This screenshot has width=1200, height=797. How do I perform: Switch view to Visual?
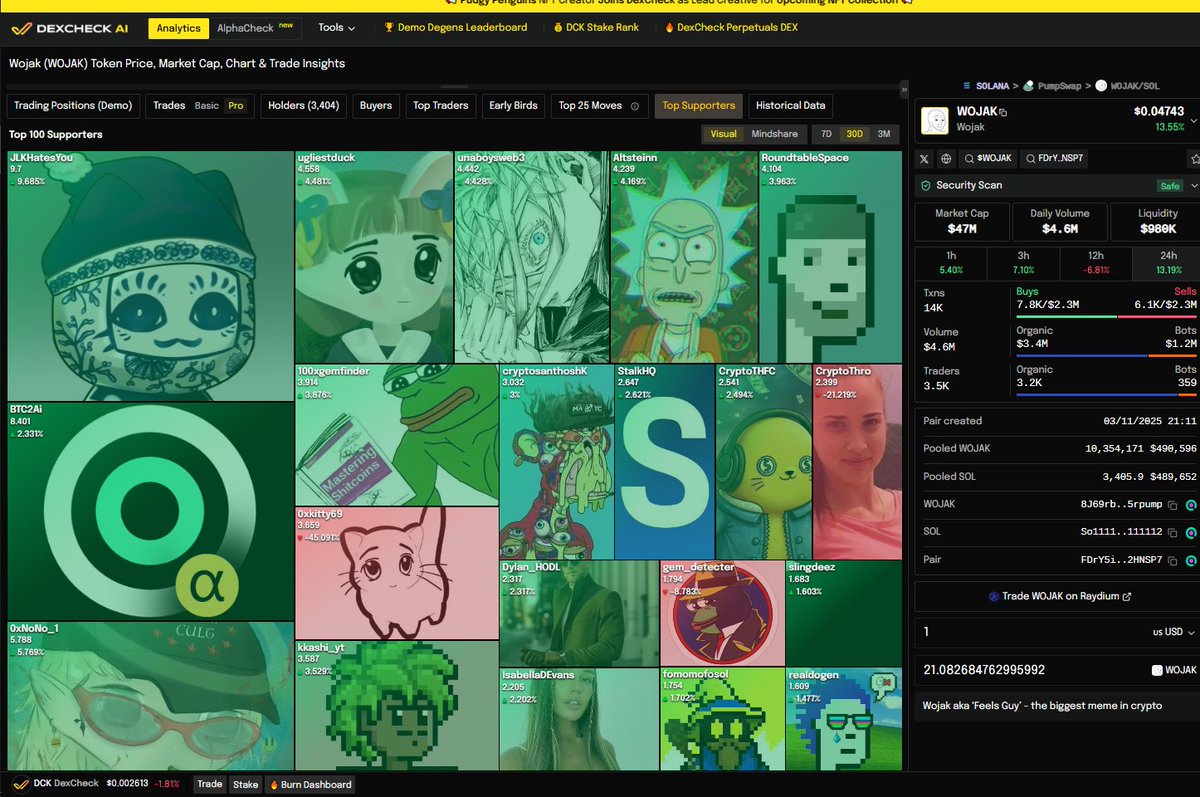723,134
